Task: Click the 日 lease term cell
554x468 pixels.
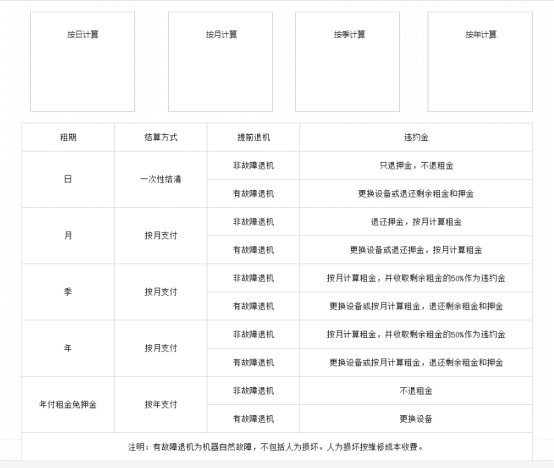Action: (x=68, y=179)
